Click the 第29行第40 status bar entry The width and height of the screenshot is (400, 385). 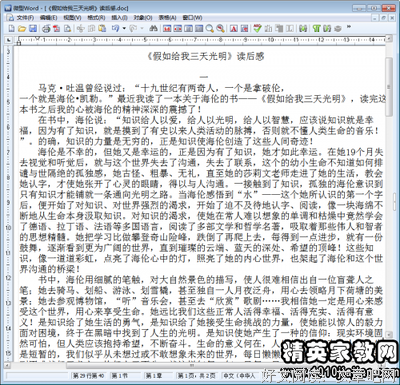pos(89,376)
